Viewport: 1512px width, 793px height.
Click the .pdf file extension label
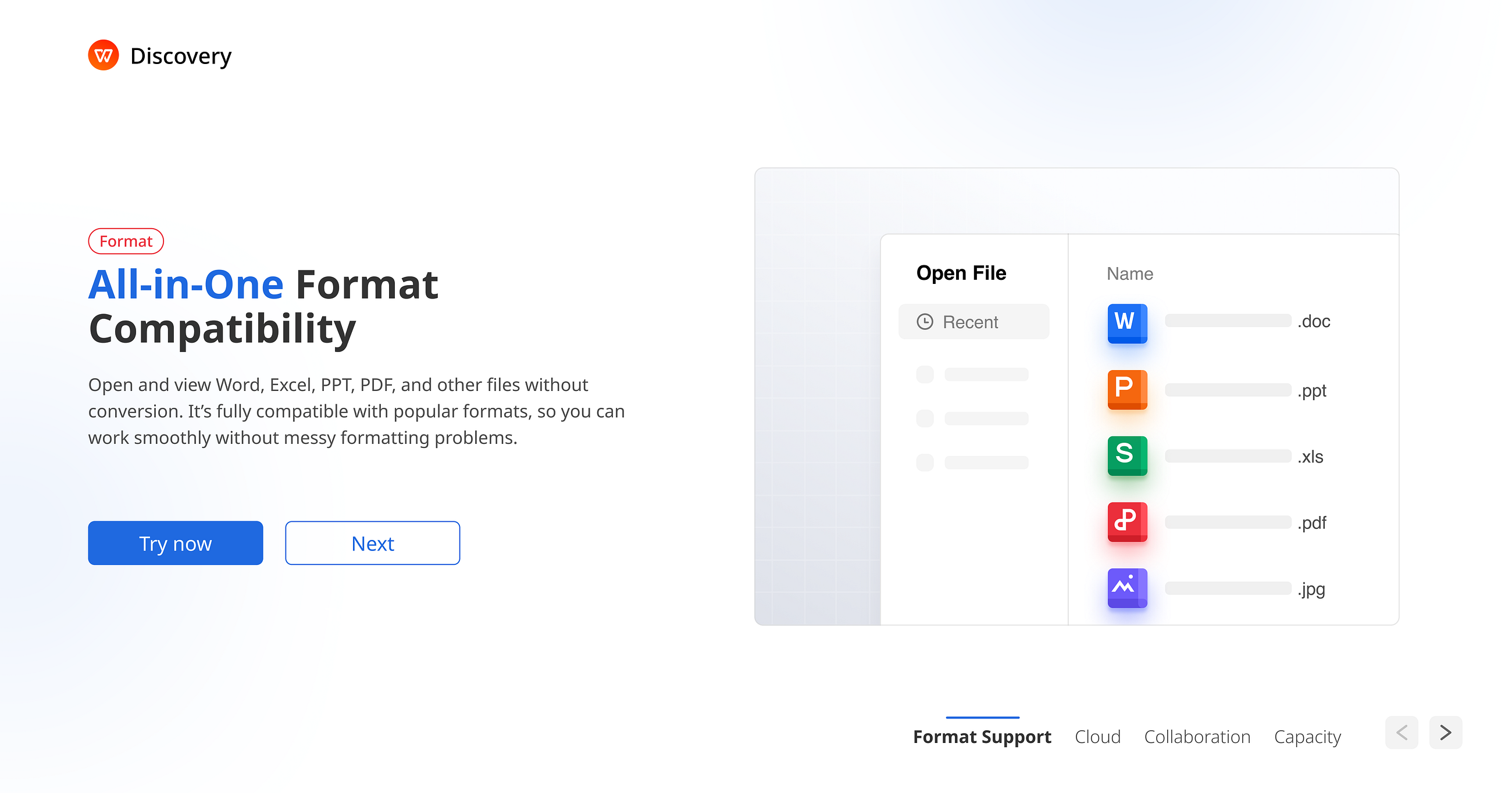point(1312,524)
